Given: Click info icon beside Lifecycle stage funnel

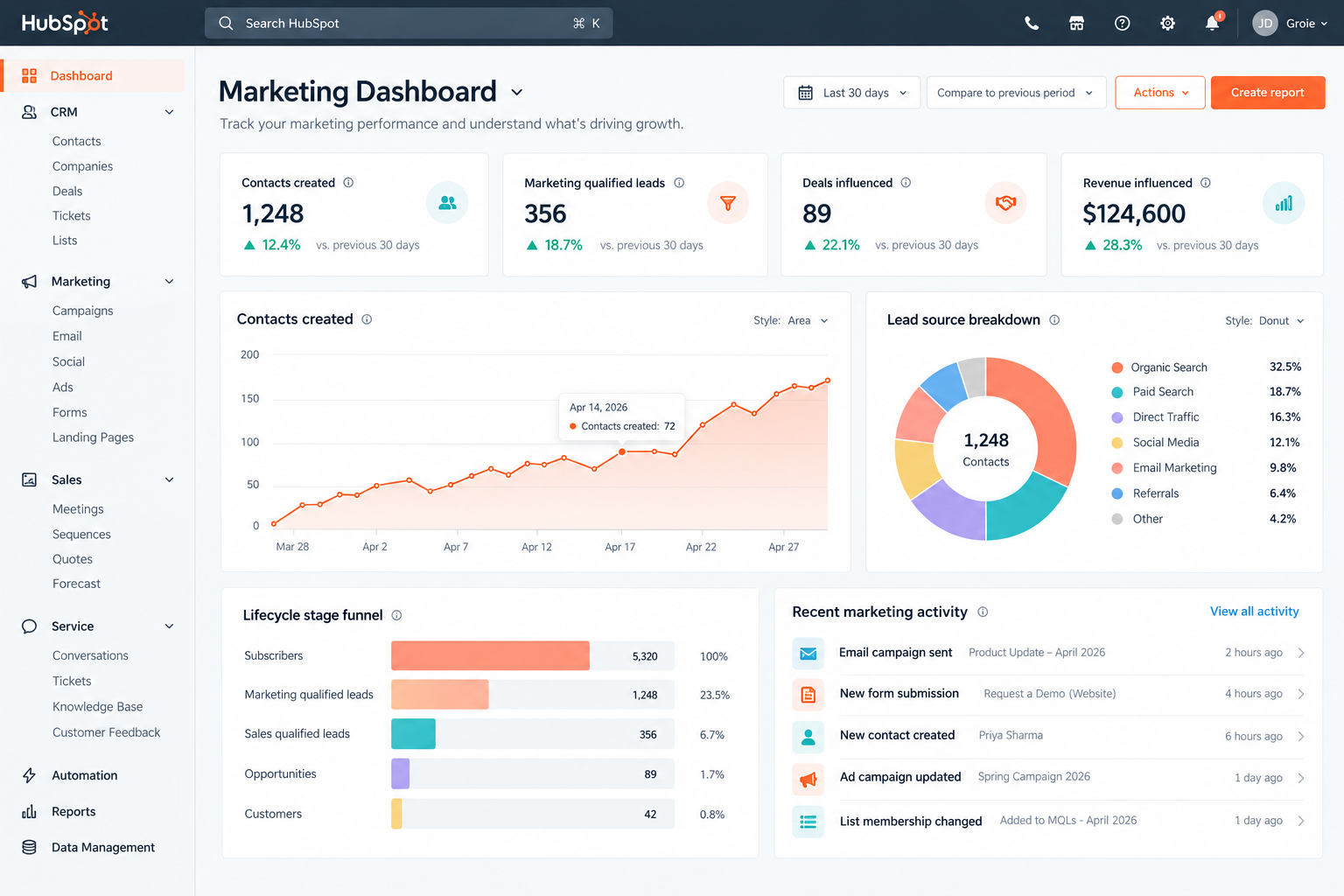Looking at the screenshot, I should 396,615.
